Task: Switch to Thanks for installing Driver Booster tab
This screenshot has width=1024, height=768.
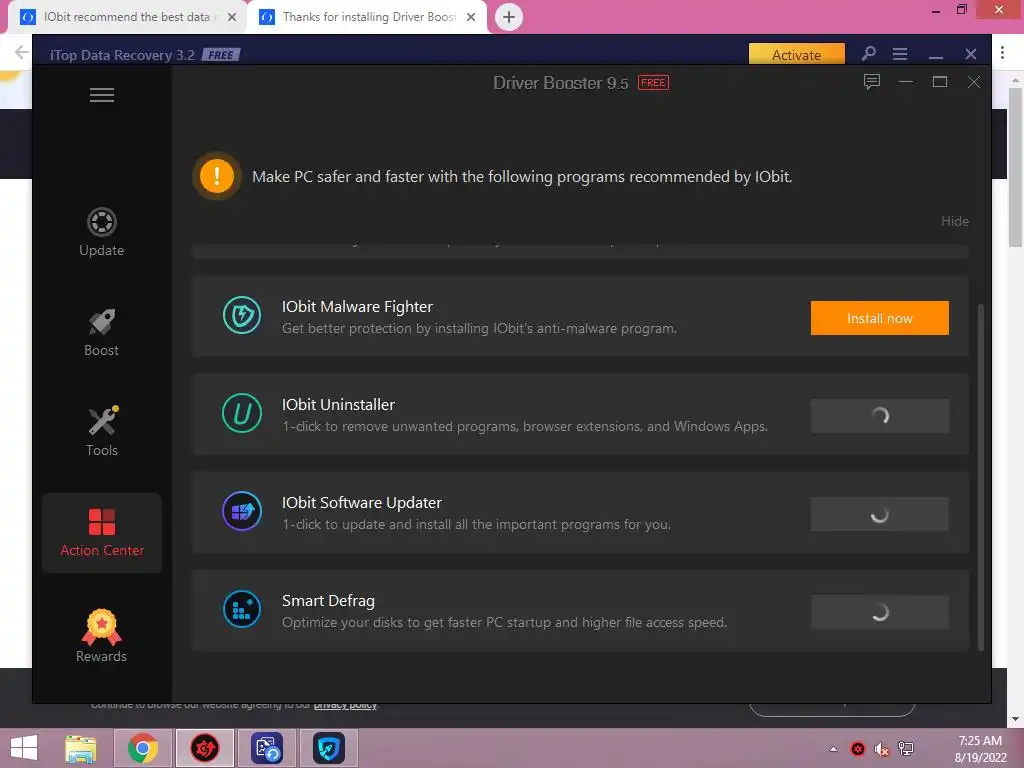Action: (368, 17)
